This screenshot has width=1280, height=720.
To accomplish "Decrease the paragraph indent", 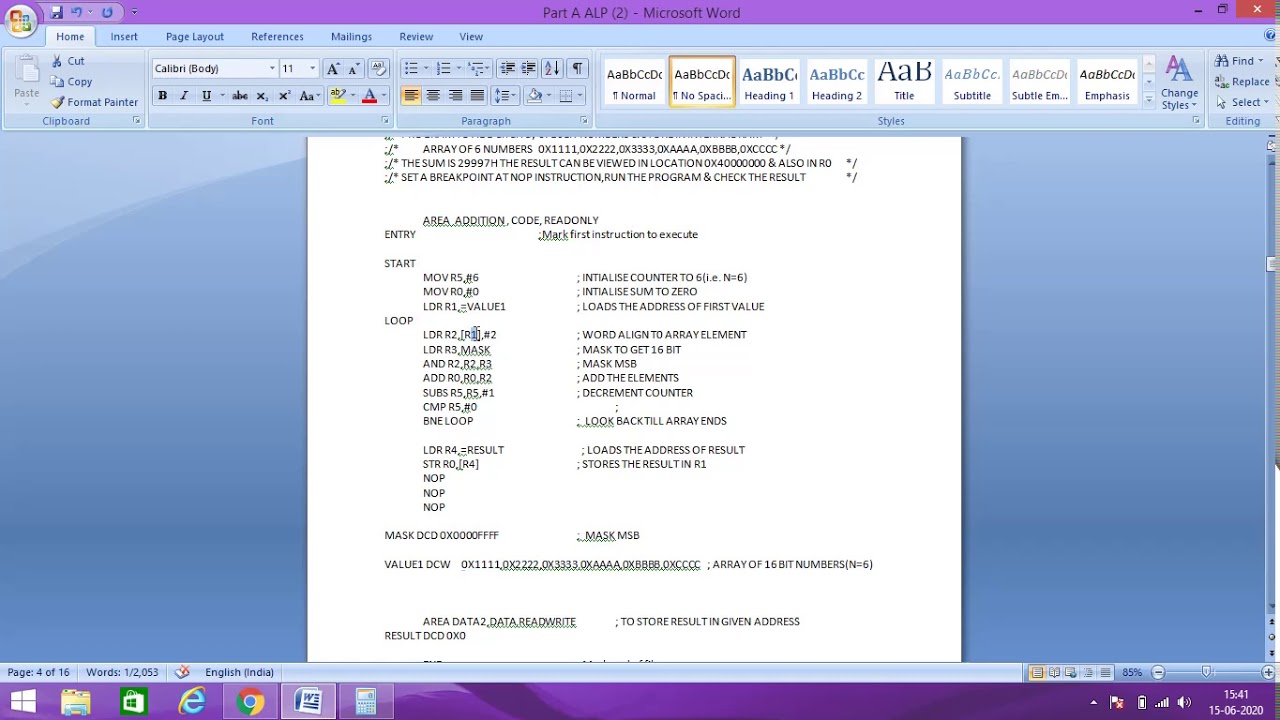I will click(x=507, y=69).
